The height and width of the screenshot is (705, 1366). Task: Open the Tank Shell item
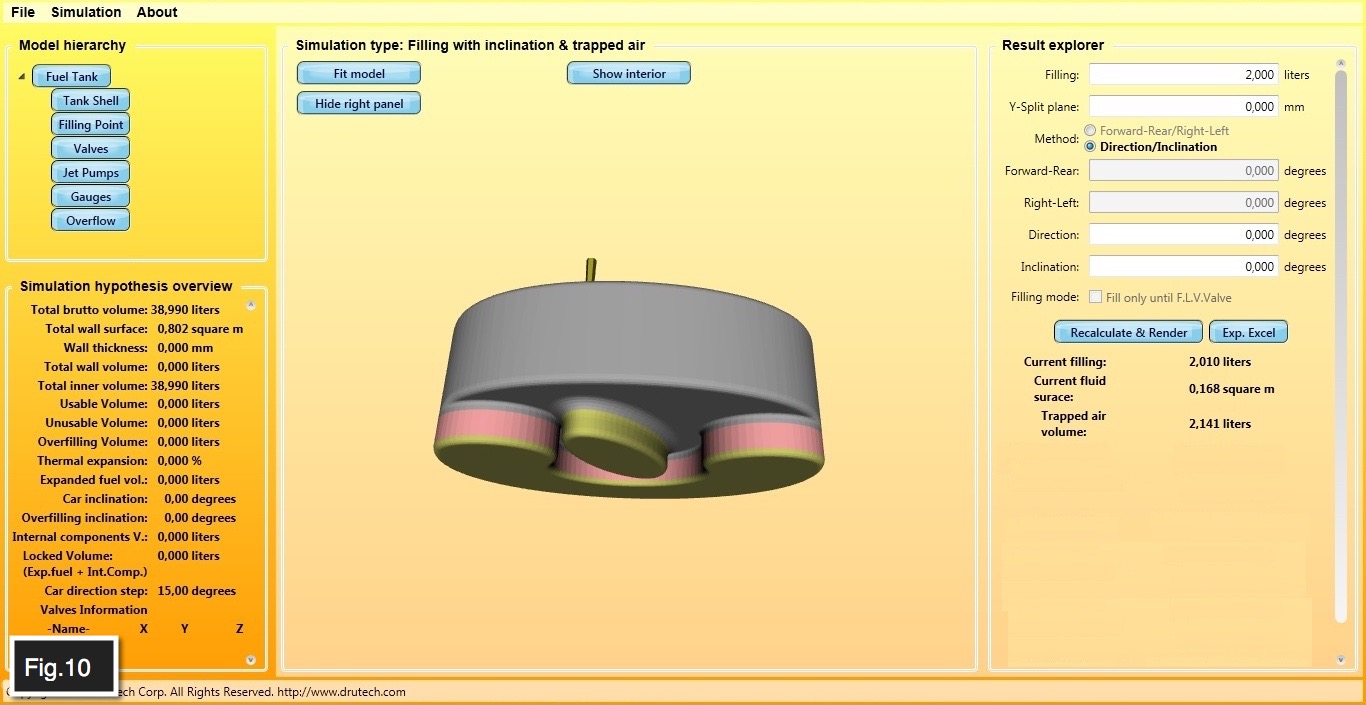point(91,101)
